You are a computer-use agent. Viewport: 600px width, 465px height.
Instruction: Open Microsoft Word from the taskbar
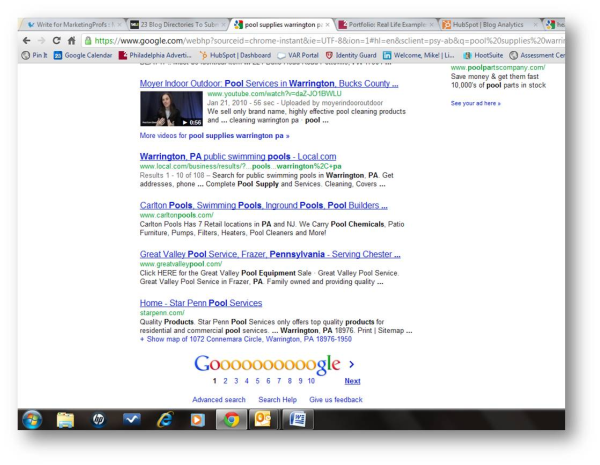(x=297, y=419)
